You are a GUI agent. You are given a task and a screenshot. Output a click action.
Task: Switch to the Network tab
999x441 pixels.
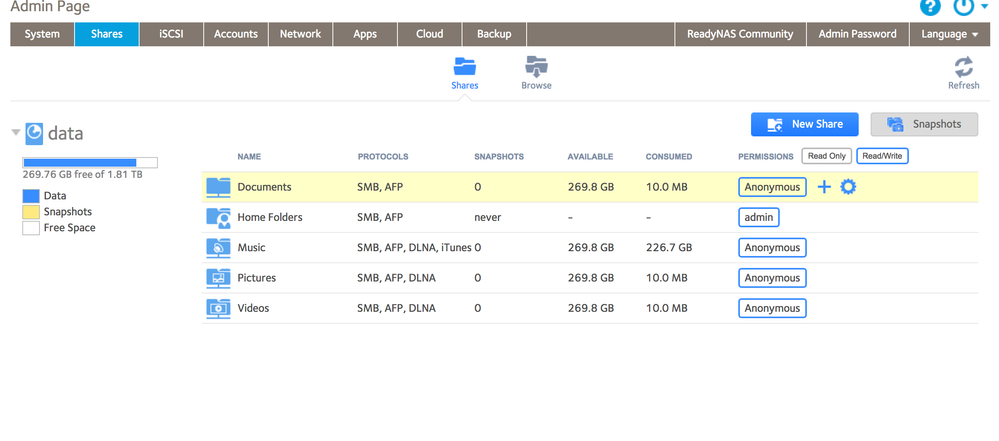pos(300,34)
